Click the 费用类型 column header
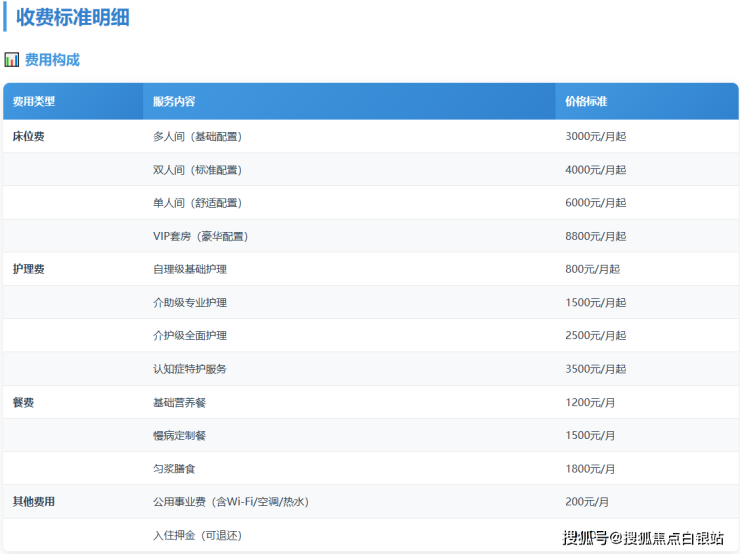Image resolution: width=740 pixels, height=554 pixels. 33,102
